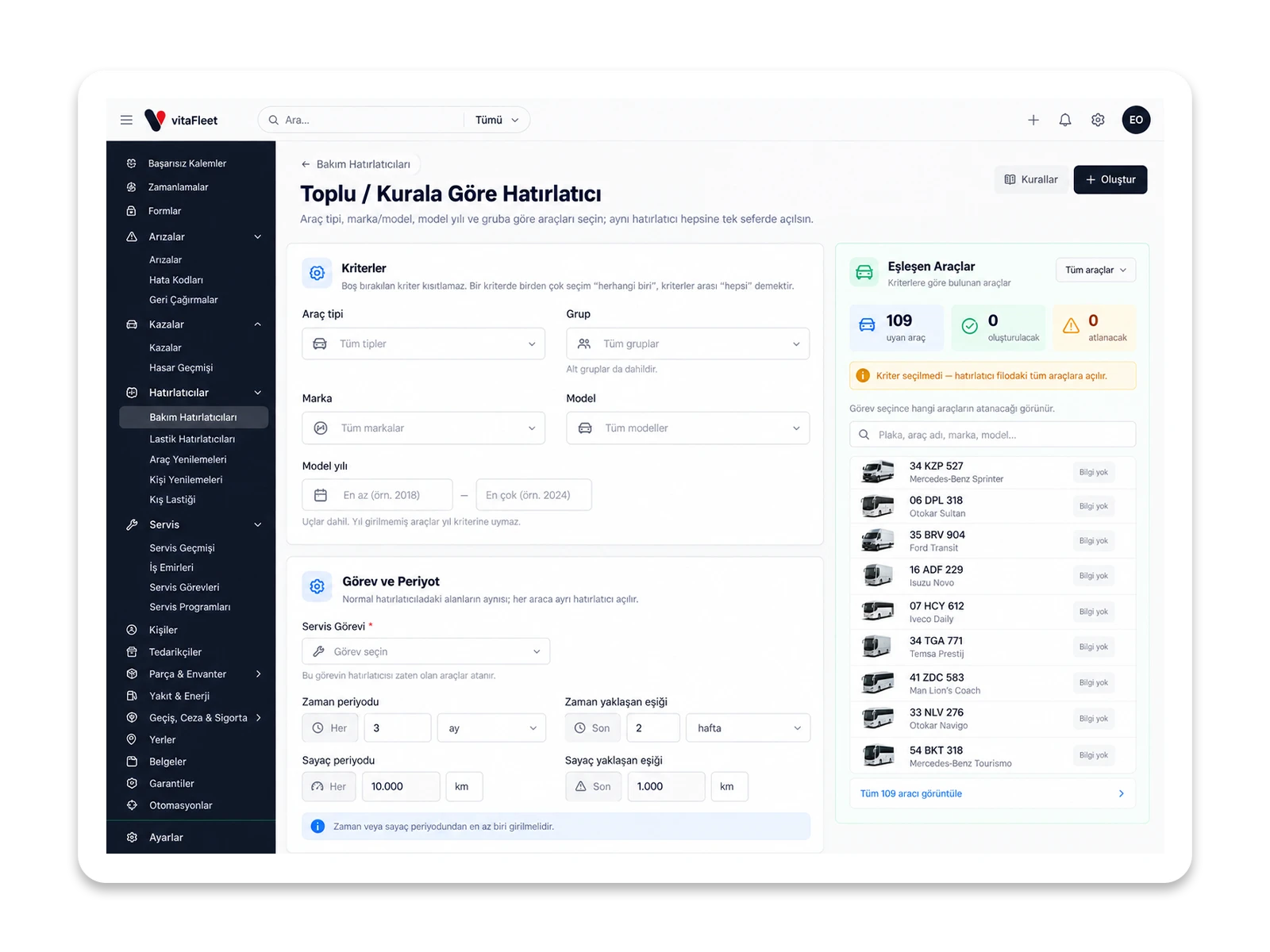Open the Tüm modeller dropdown
The height and width of the screenshot is (952, 1270).
click(687, 428)
